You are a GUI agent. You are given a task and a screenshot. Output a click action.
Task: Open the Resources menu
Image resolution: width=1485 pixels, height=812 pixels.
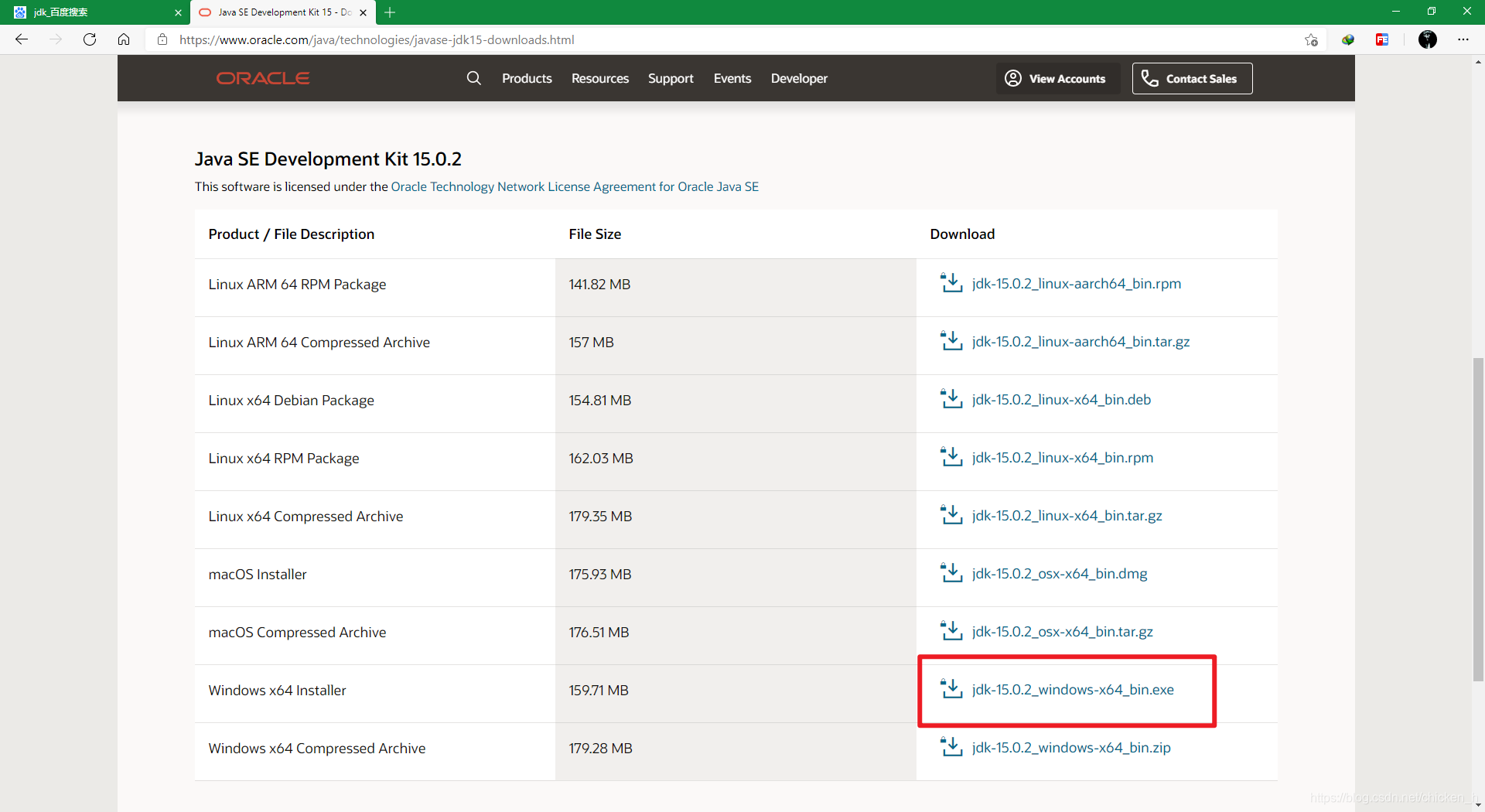(x=600, y=78)
